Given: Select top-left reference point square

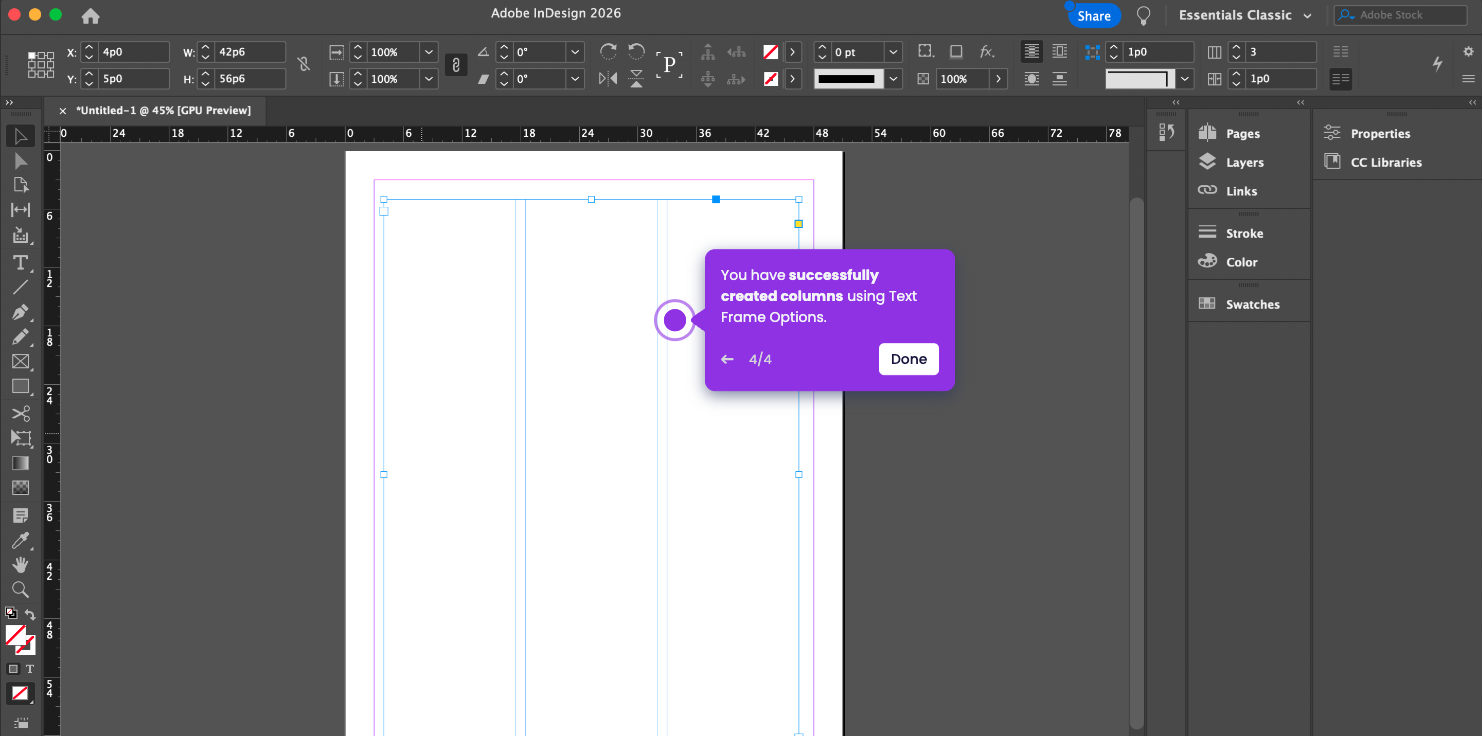Looking at the screenshot, I should point(32,56).
